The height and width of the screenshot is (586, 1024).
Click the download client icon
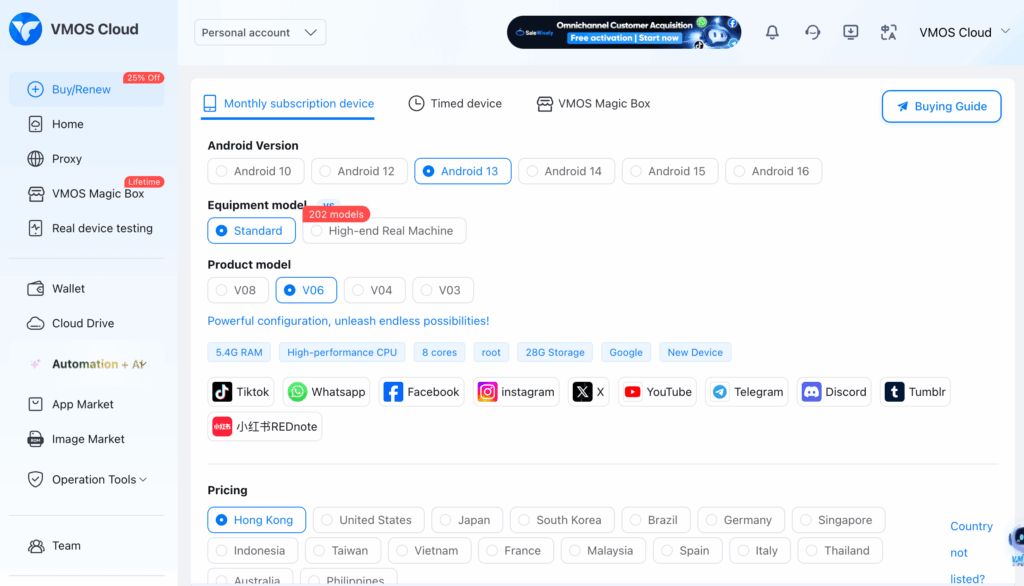pos(850,32)
